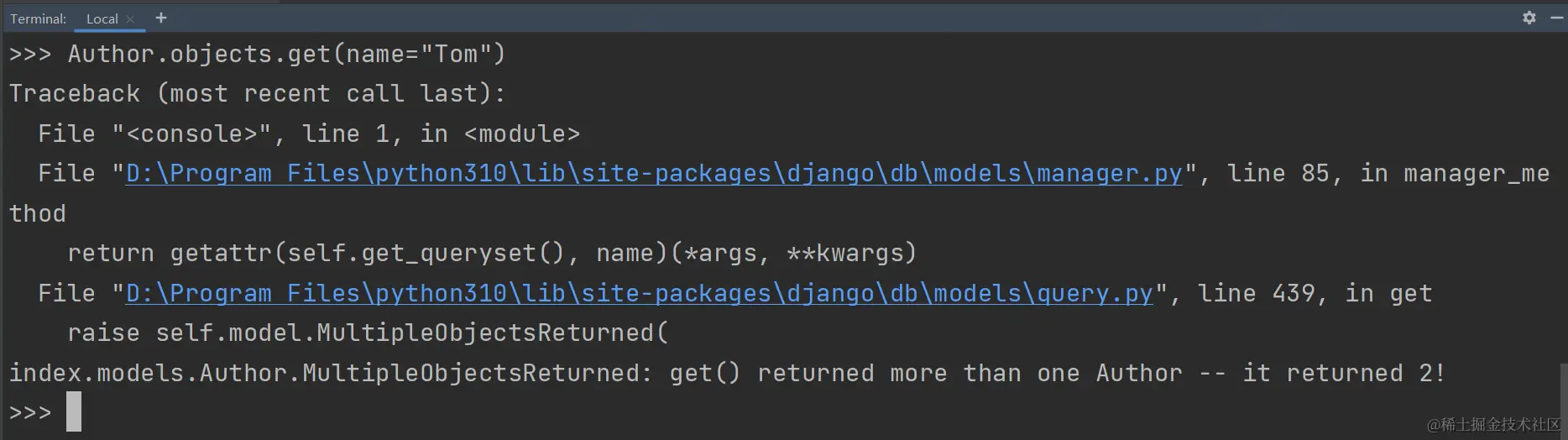Add a new terminal session with the plus icon

click(x=161, y=18)
